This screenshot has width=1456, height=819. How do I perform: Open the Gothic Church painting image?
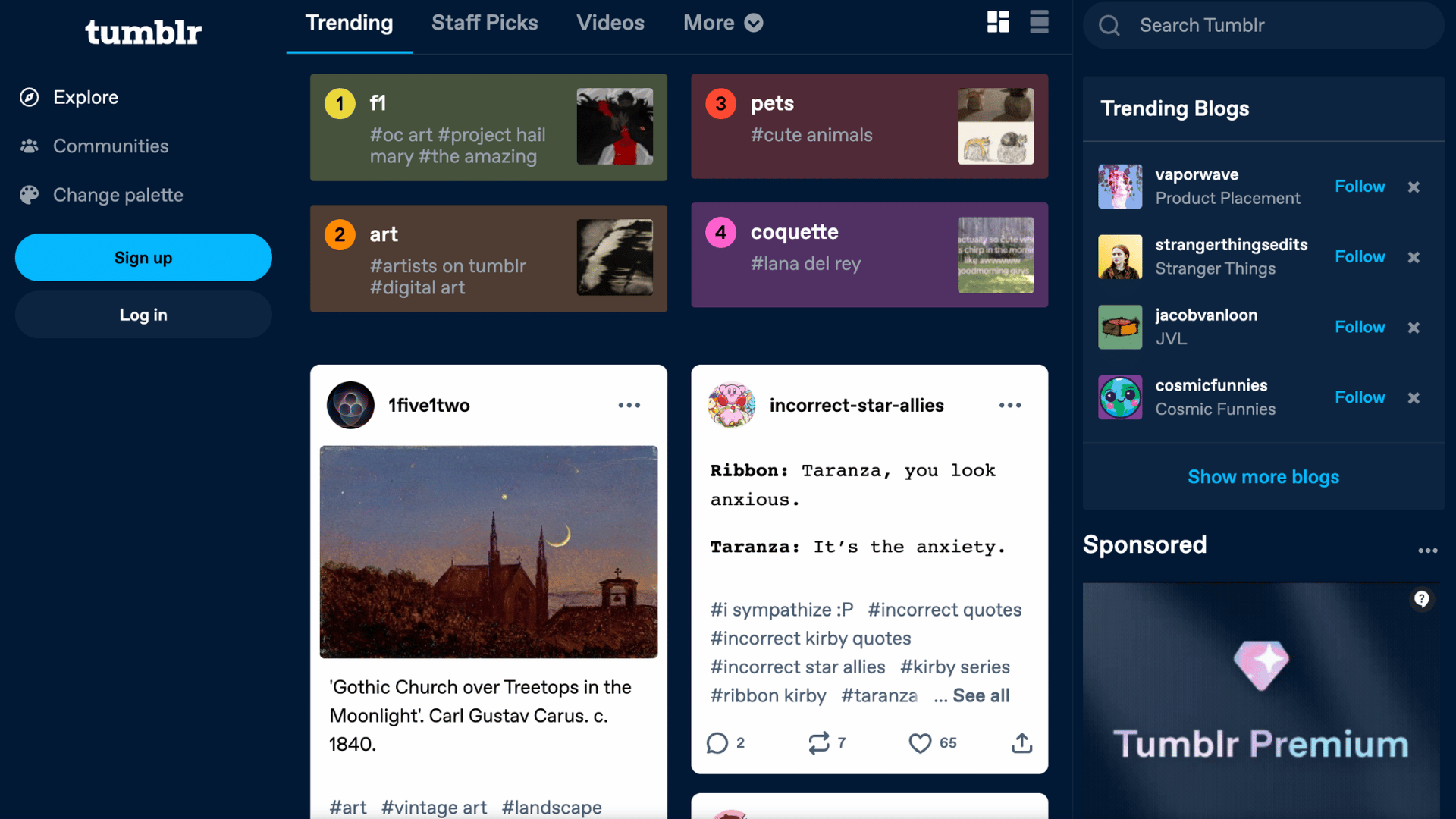click(x=488, y=552)
